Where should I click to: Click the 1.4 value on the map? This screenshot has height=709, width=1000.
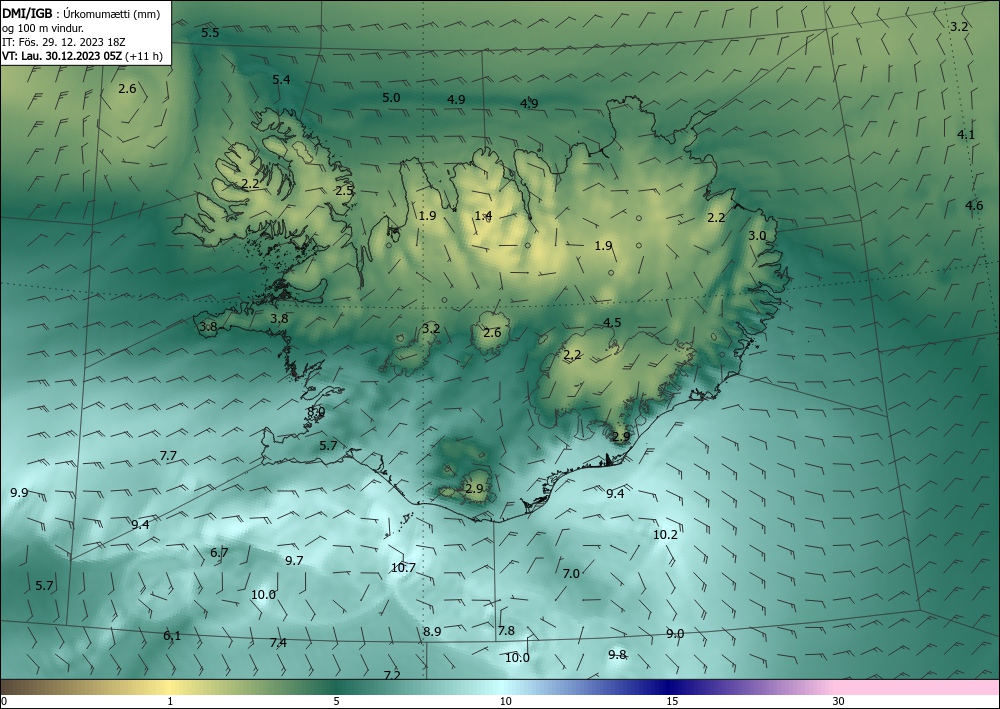[483, 216]
